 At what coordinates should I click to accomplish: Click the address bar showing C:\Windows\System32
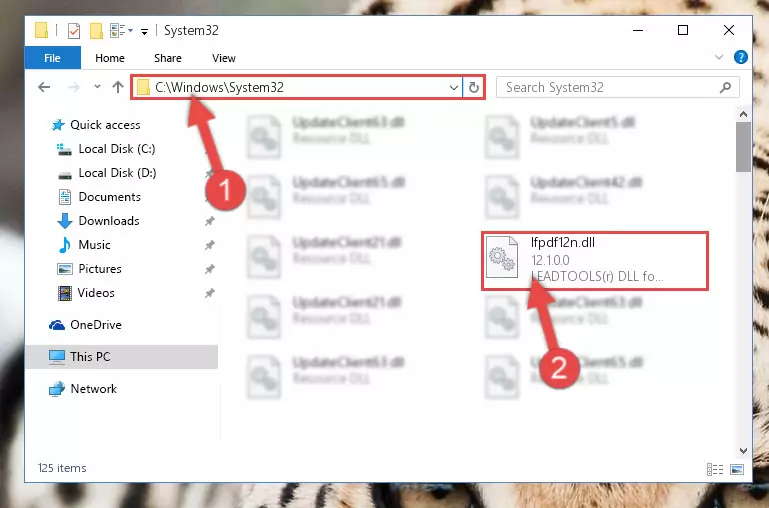[297, 87]
